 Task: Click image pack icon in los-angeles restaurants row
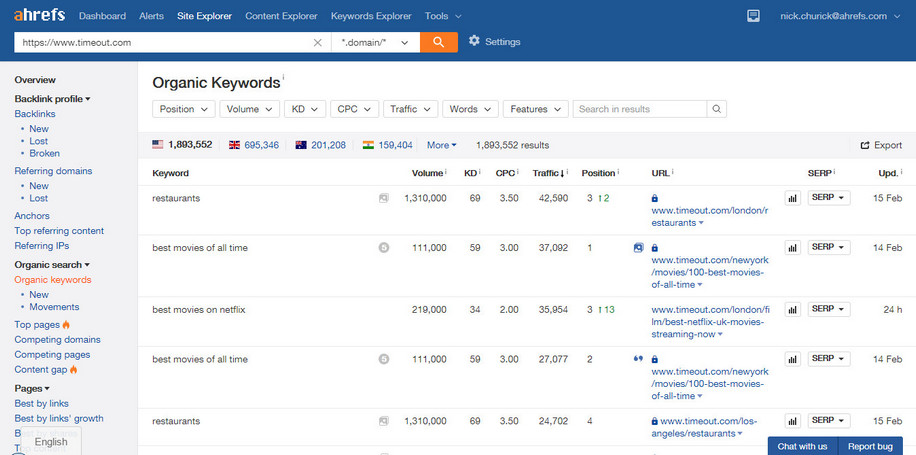pos(383,421)
